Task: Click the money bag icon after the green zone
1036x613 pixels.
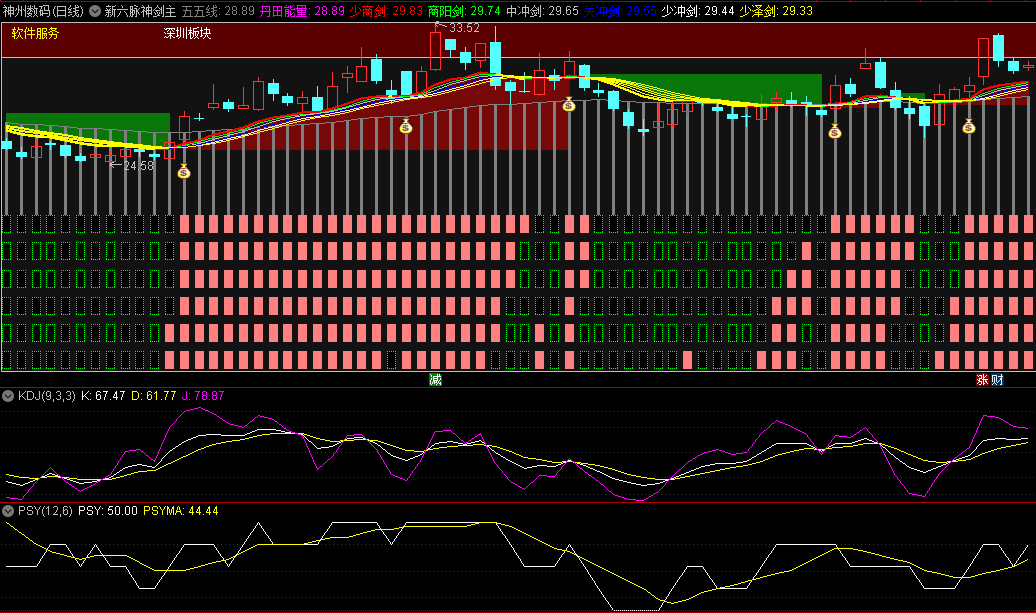Action: click(x=834, y=131)
